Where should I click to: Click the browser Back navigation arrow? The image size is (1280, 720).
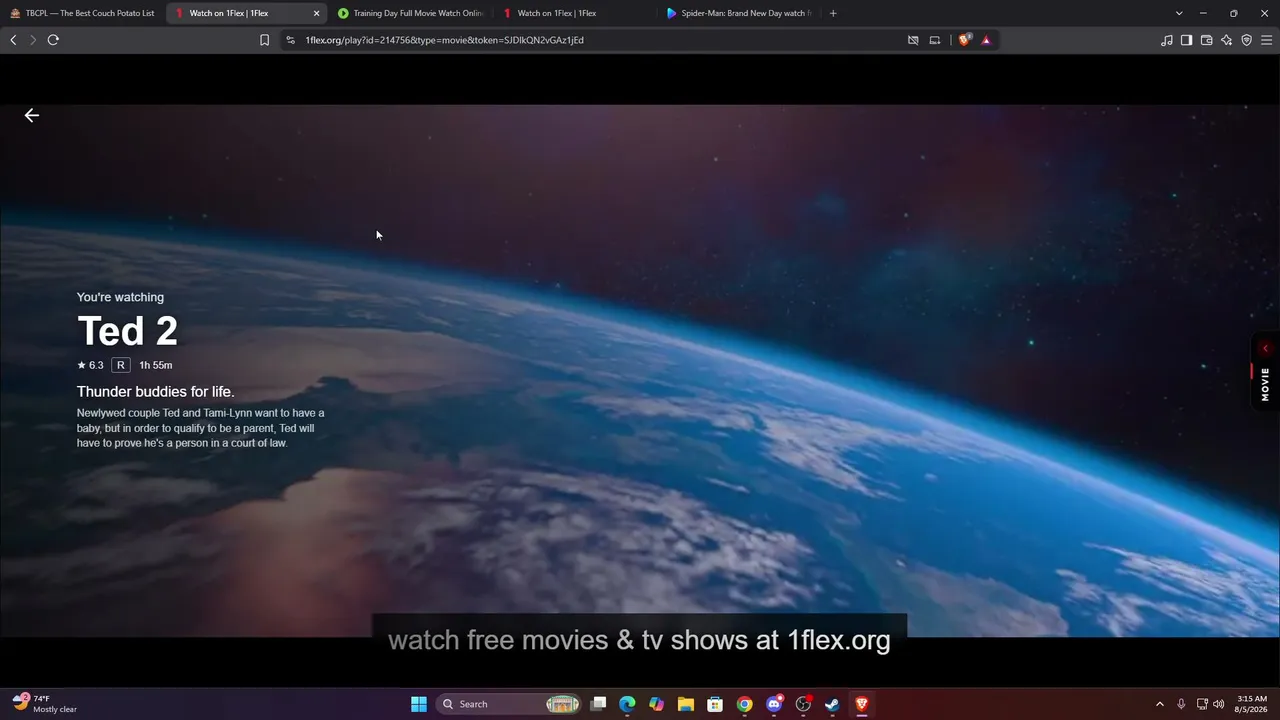point(13,40)
